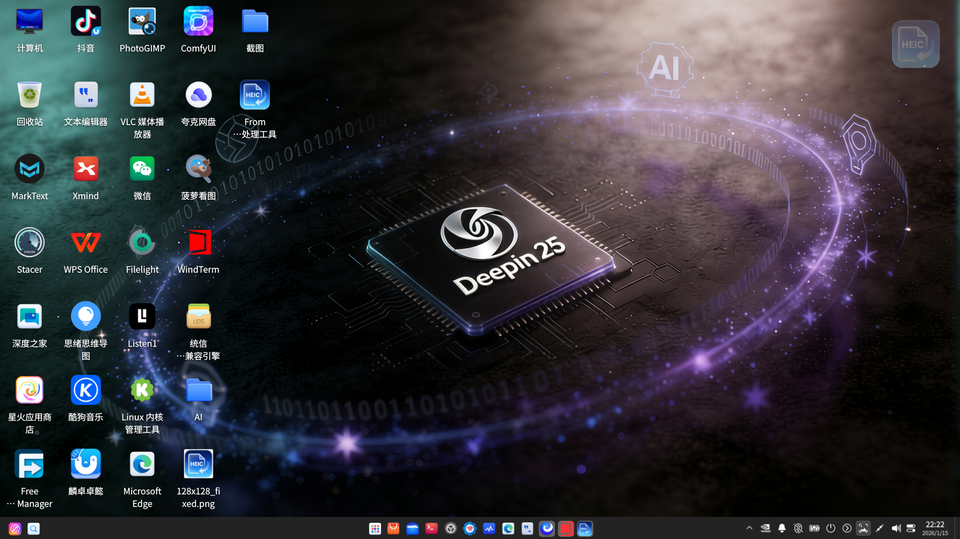This screenshot has width=960, height=539.
Task: Launch the red terminal taskbar icon
Action: point(432,529)
